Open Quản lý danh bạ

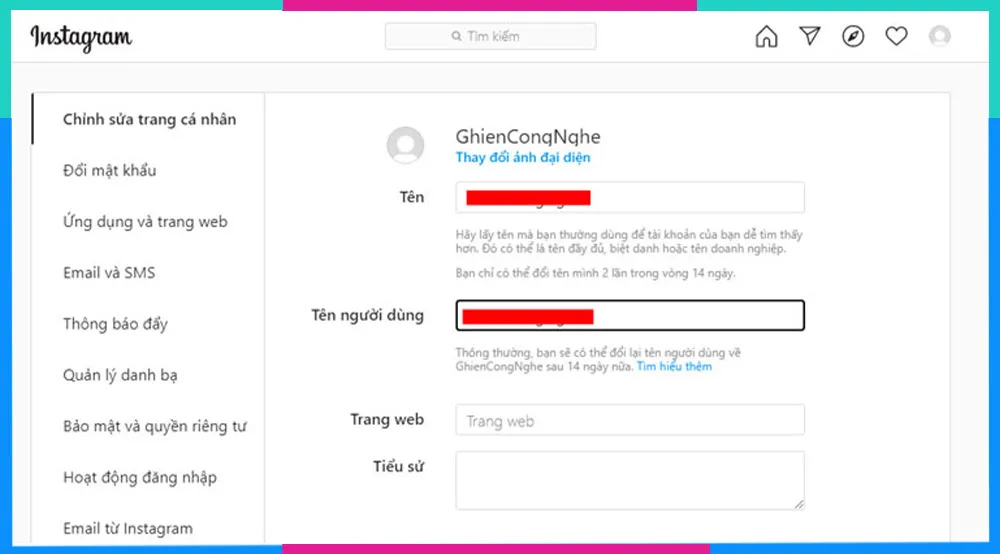point(120,375)
